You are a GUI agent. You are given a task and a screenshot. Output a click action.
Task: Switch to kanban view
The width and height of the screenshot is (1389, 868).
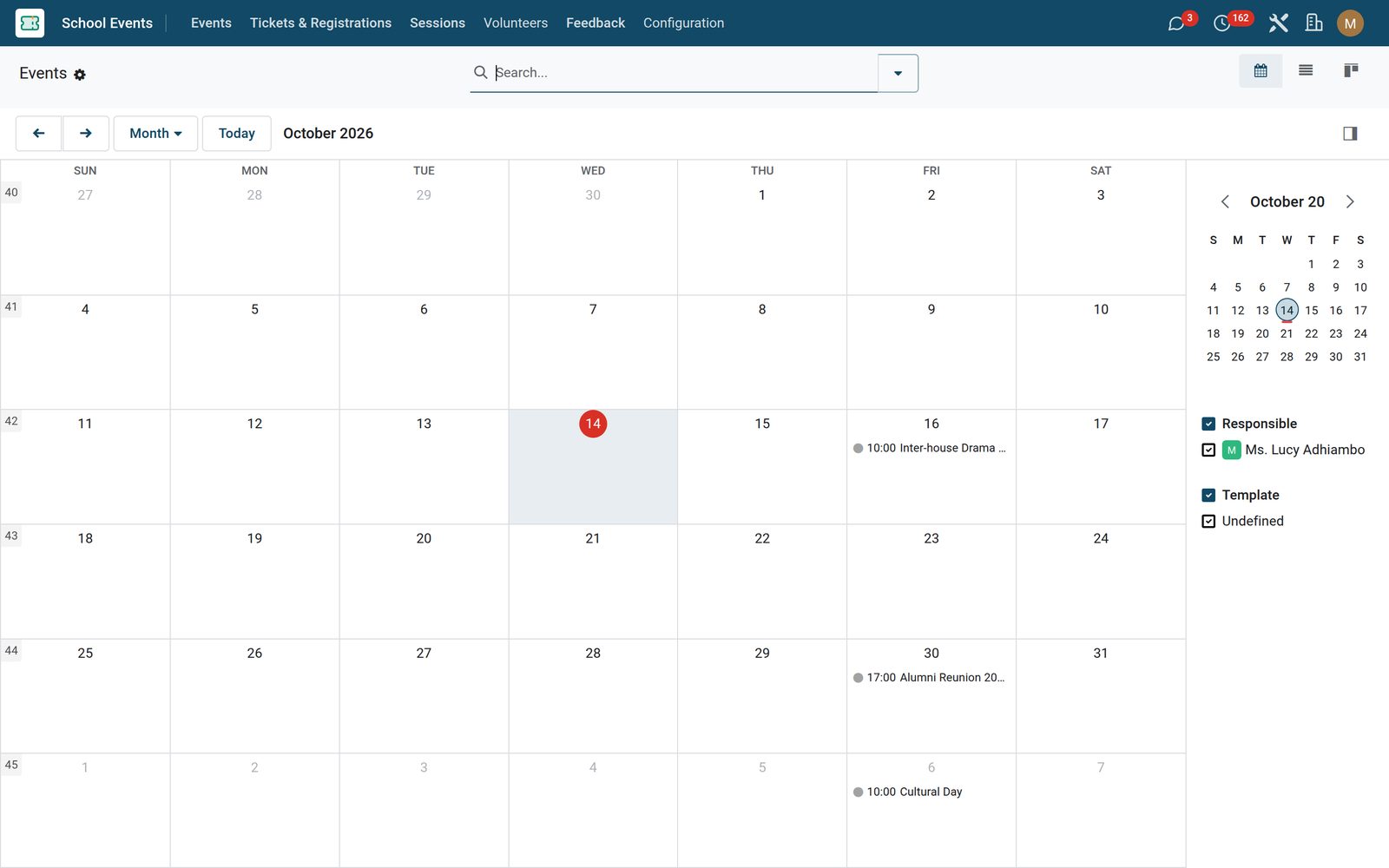1351,70
